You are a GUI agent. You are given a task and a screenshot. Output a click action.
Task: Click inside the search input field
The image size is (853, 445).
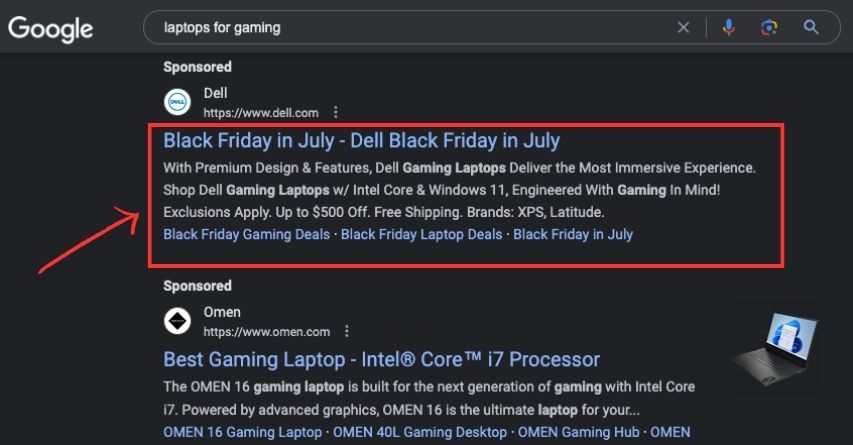click(400, 28)
